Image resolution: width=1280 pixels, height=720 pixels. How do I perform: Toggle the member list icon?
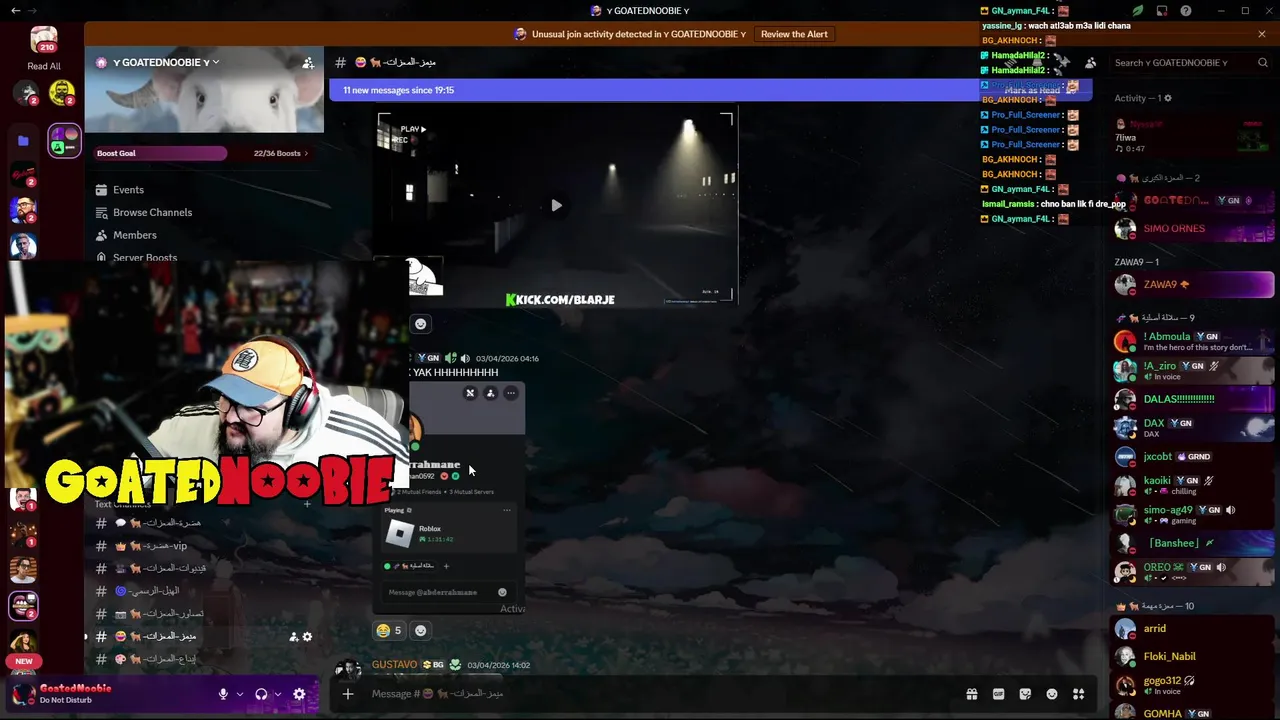1091,62
